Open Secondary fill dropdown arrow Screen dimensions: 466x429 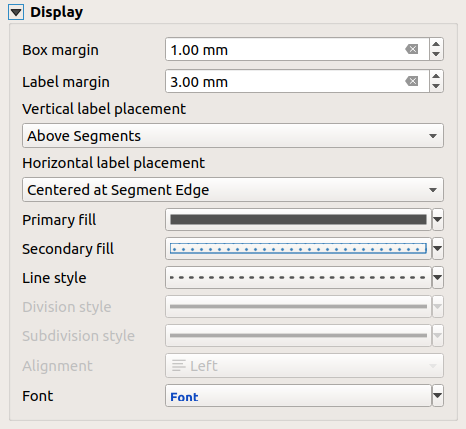pyautogui.click(x=438, y=248)
